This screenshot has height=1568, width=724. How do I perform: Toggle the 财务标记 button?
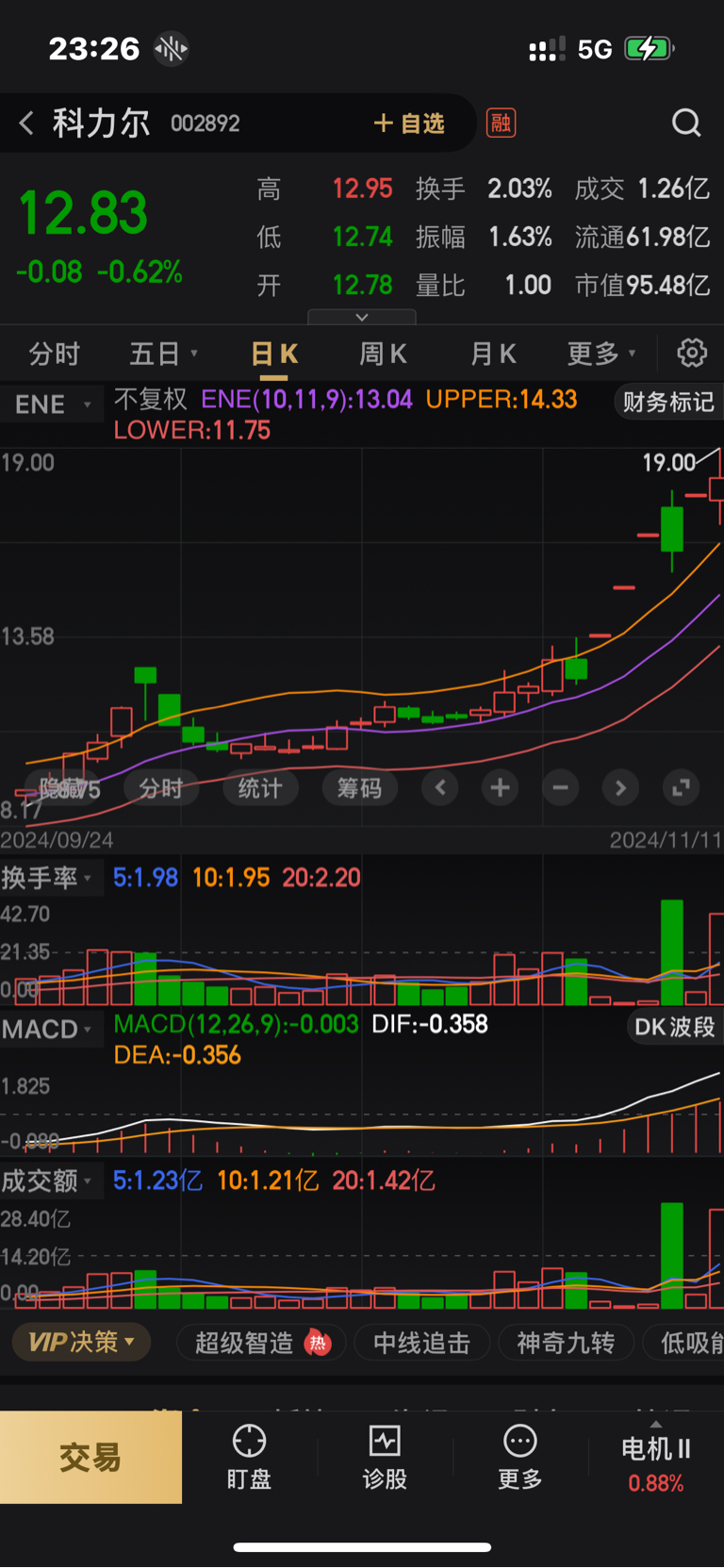668,403
